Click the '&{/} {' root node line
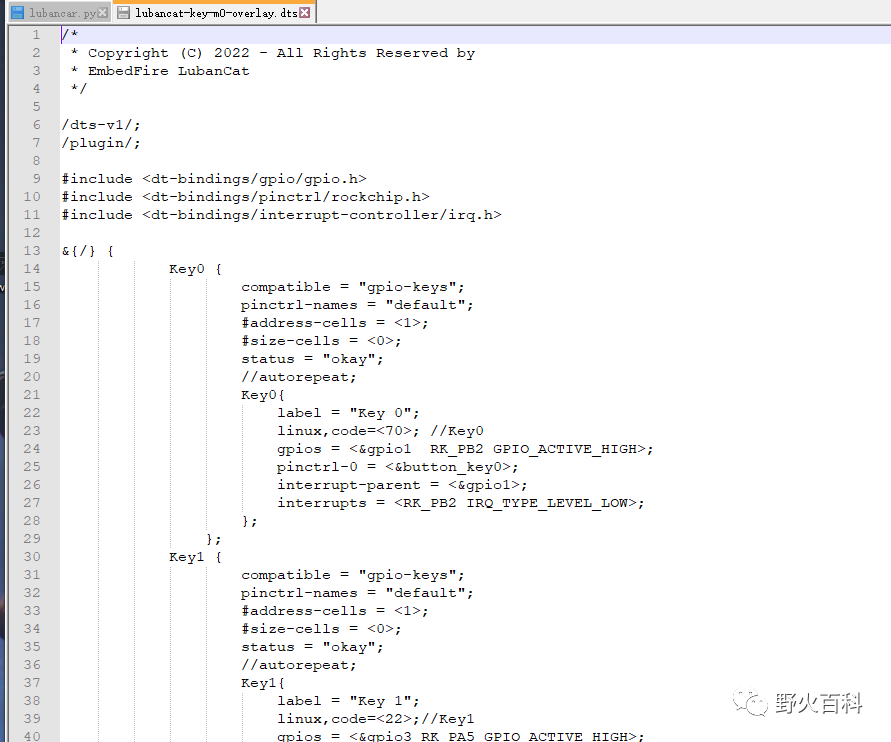 click(88, 251)
